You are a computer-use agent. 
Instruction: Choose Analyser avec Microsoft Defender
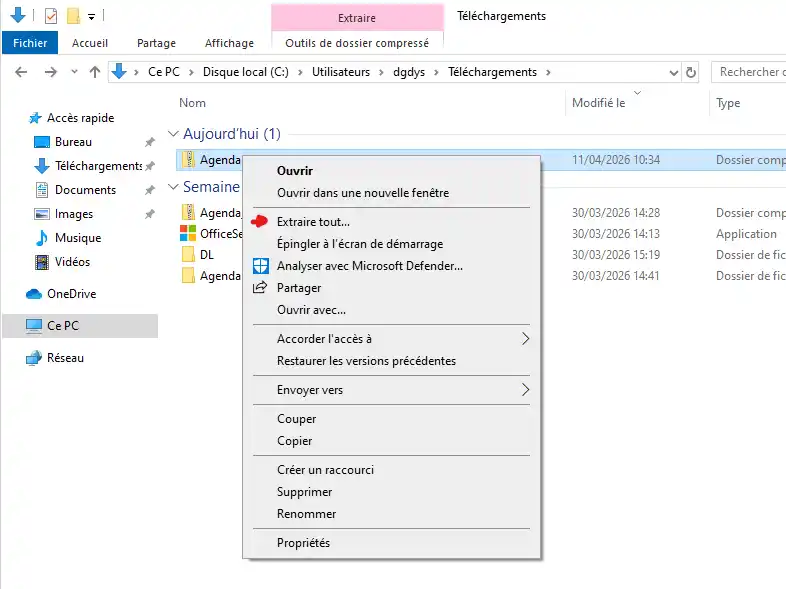pyautogui.click(x=369, y=266)
